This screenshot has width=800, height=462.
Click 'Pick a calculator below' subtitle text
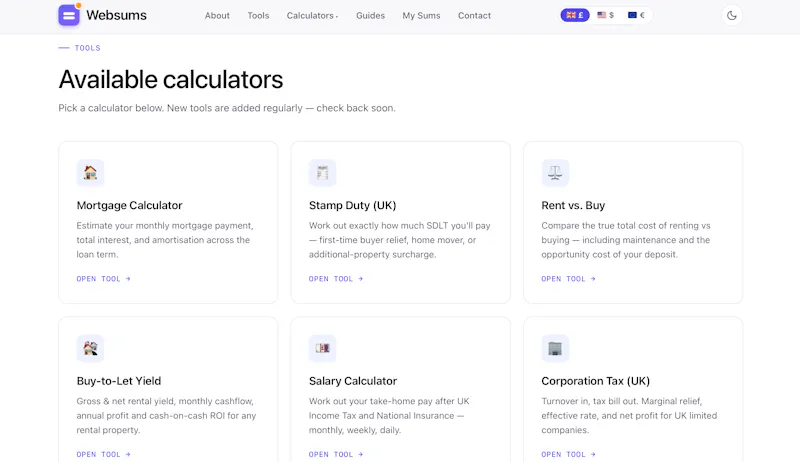coord(227,108)
